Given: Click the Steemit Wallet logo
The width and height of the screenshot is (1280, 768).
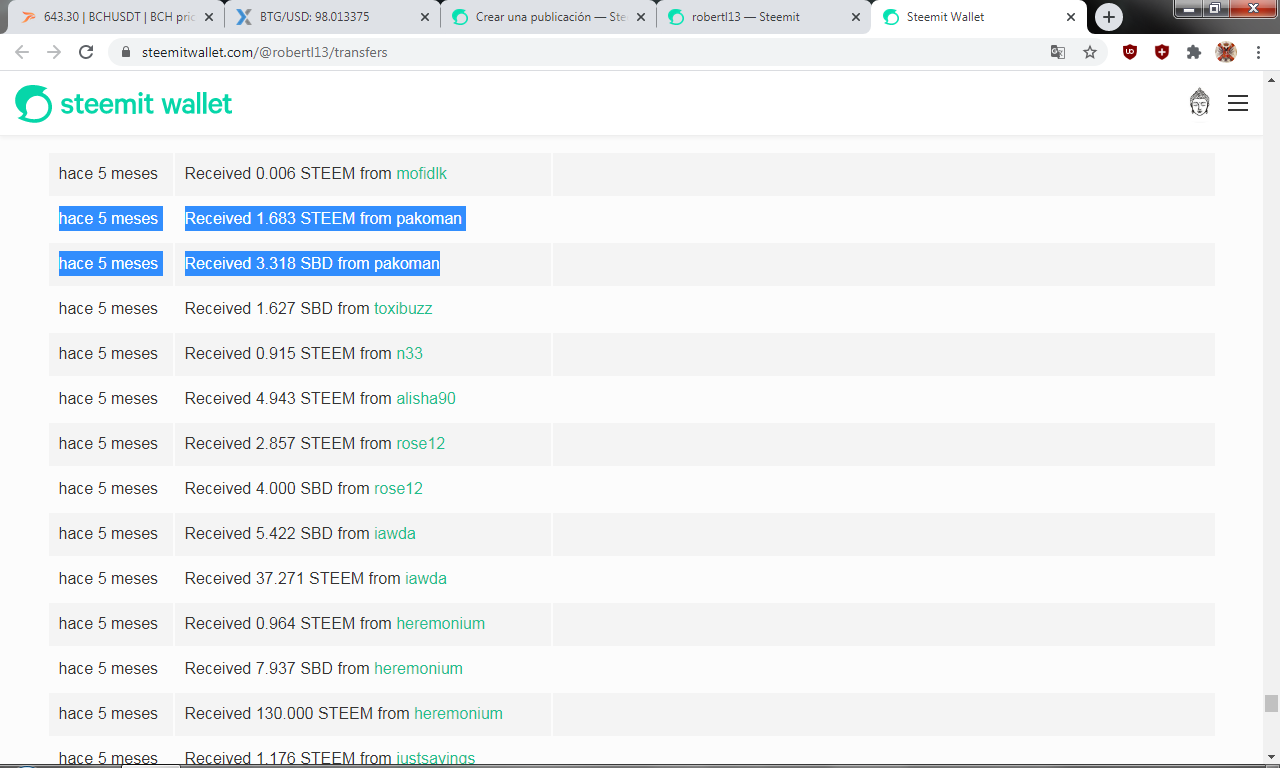Looking at the screenshot, I should [x=124, y=103].
